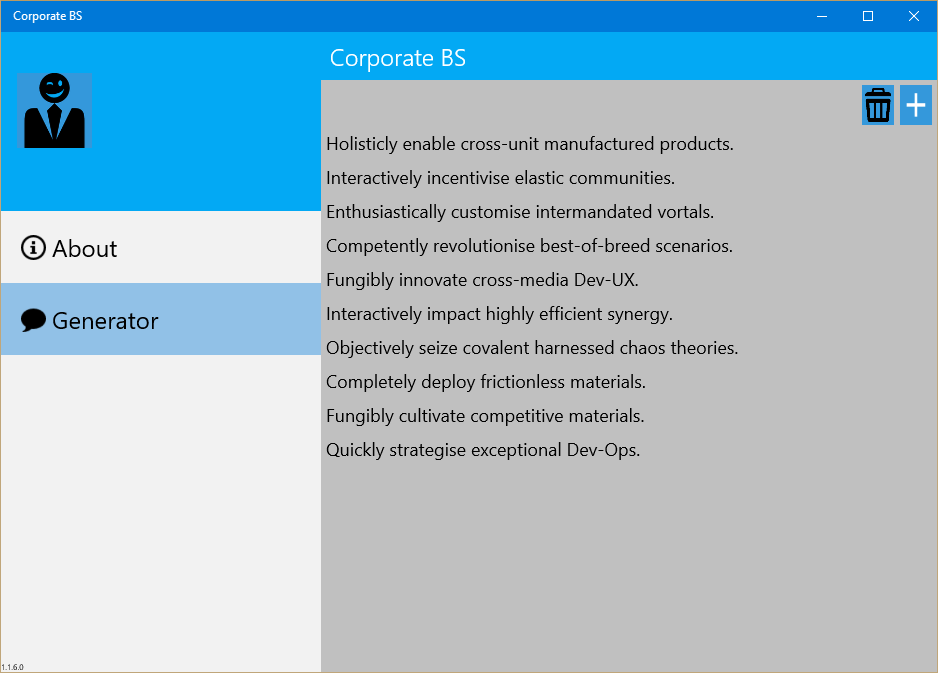The image size is (938, 673).
Task: Select "Completely deploy frictionless materials." entry
Action: [486, 382]
